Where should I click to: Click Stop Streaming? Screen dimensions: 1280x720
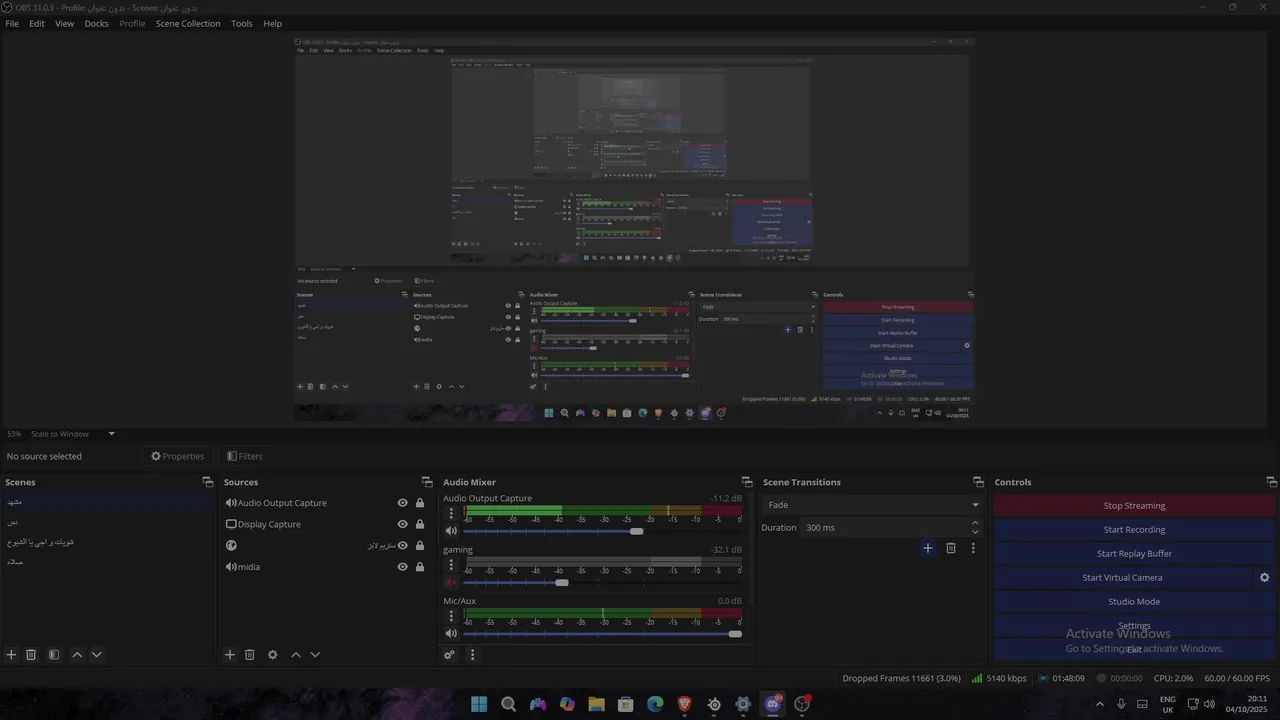pyautogui.click(x=1134, y=506)
